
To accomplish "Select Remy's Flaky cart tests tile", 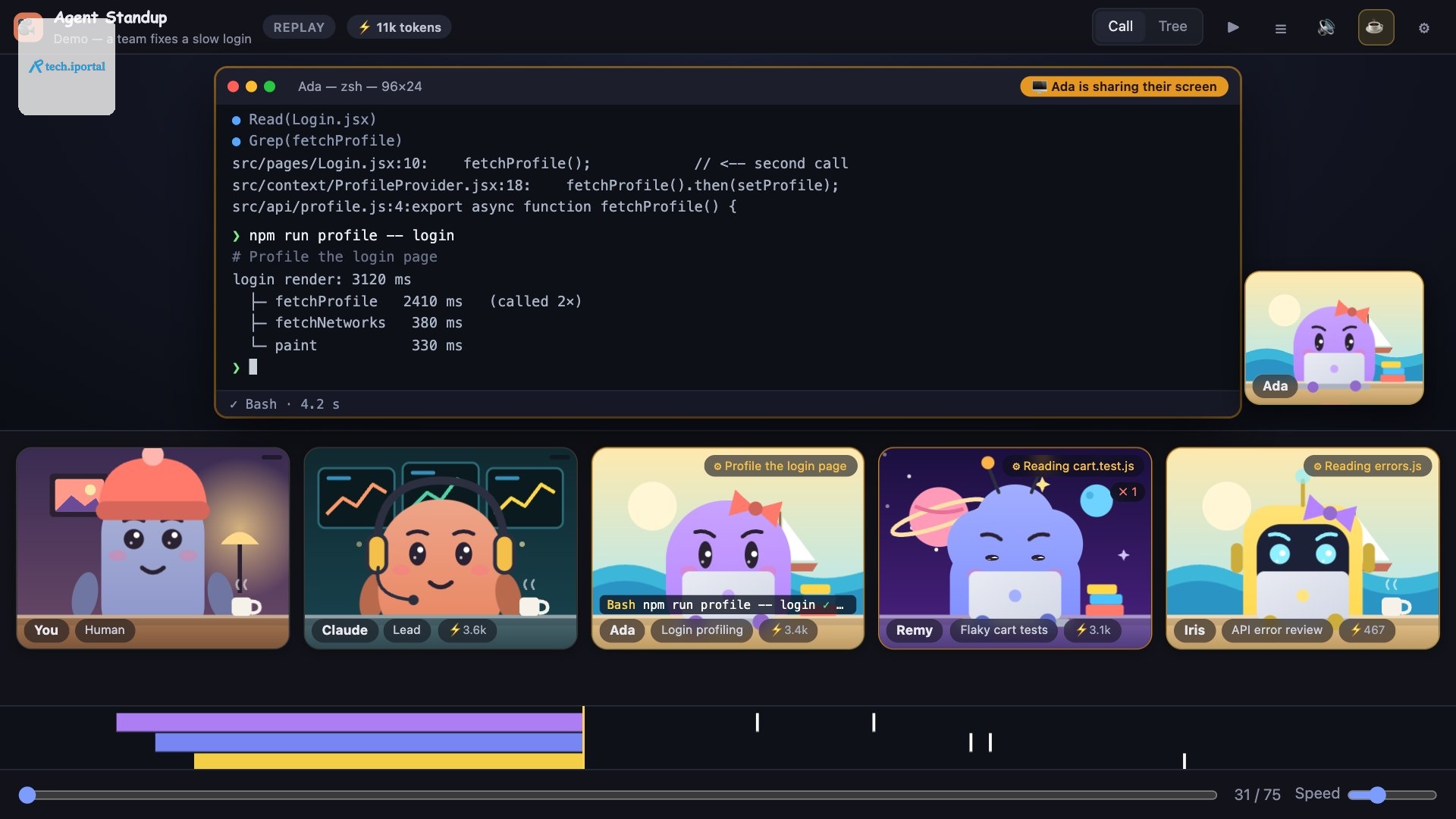I will point(1015,548).
